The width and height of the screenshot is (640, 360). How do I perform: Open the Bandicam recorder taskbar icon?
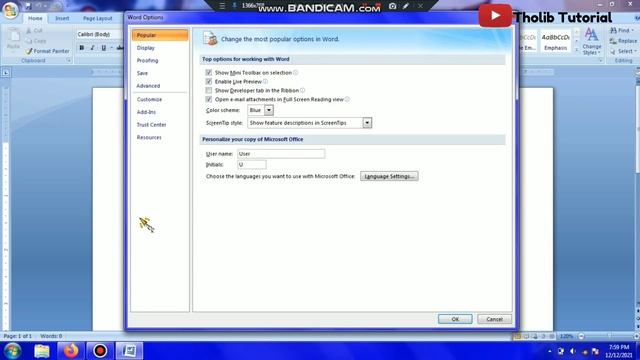pyautogui.click(x=100, y=351)
